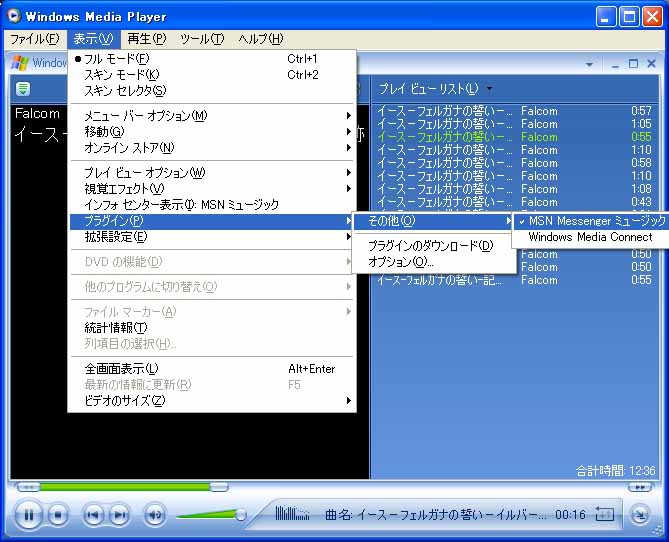
Task: Expand プレイ ビュー オプション(W) submenu
Action: pyautogui.click(x=212, y=173)
